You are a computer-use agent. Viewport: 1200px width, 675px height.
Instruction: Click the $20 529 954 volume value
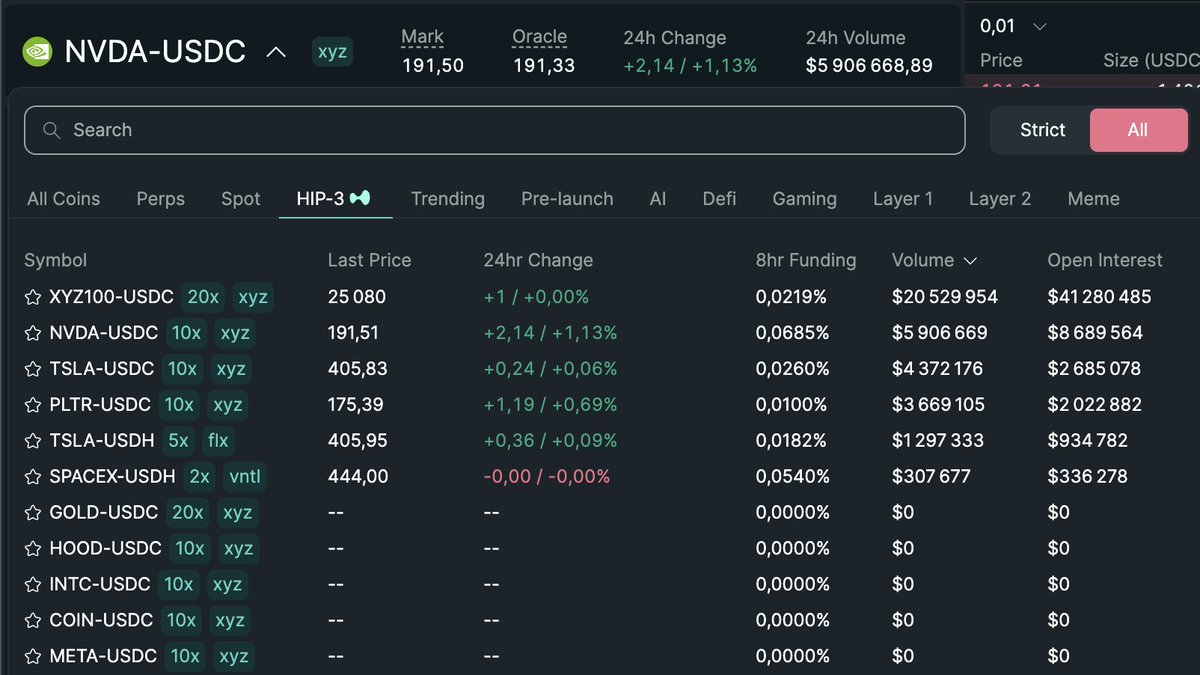(x=945, y=297)
